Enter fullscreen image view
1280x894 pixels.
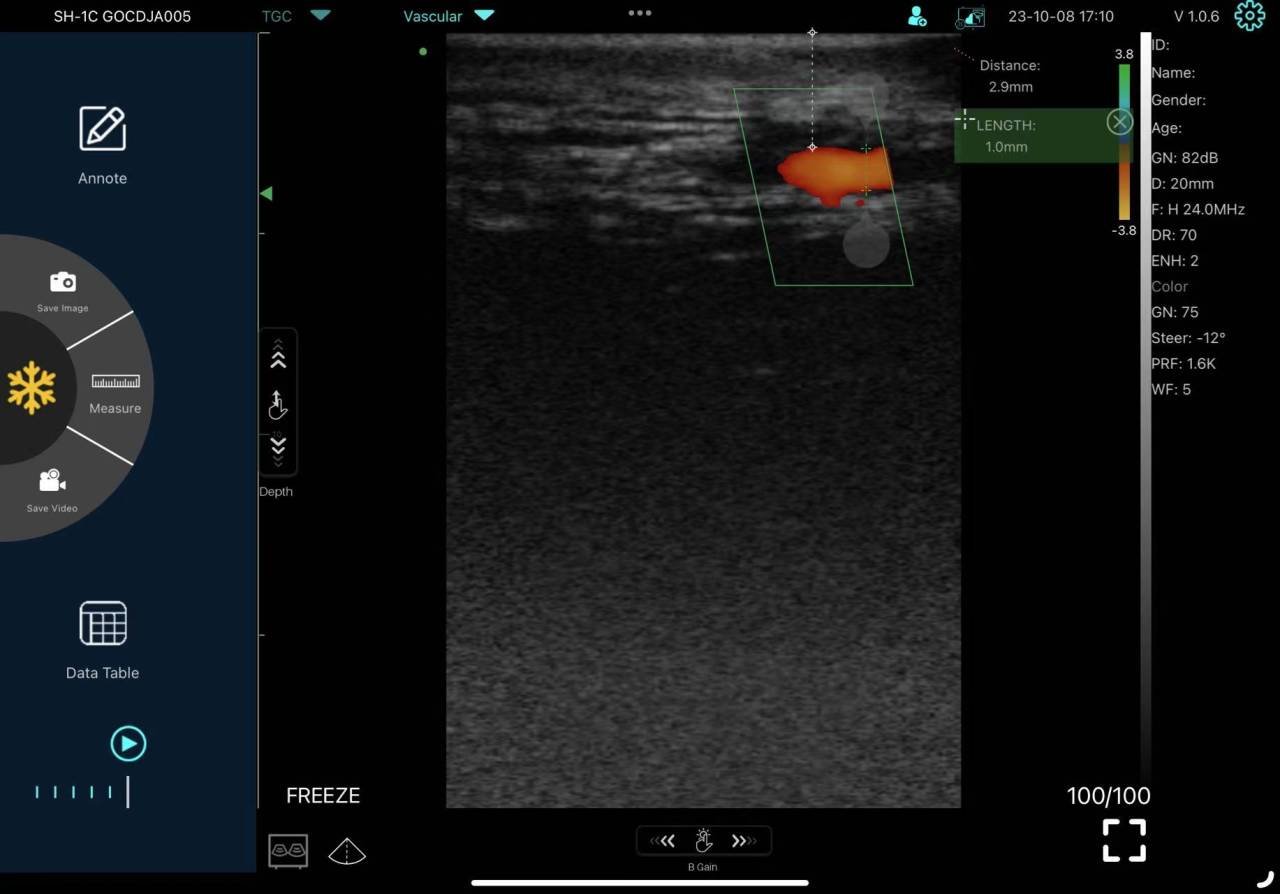[1124, 840]
